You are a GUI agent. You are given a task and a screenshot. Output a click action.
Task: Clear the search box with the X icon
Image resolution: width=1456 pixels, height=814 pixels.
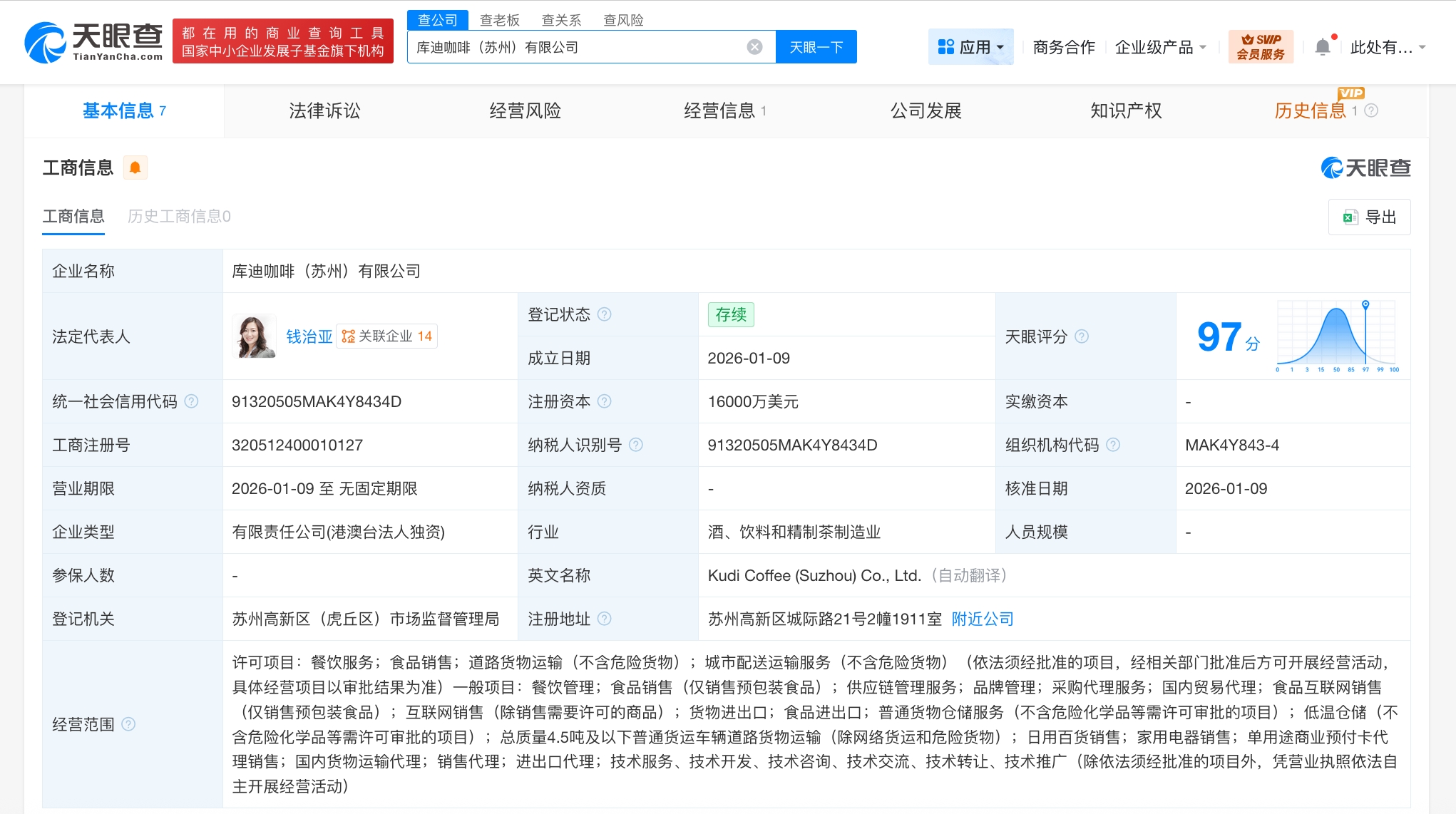click(754, 46)
